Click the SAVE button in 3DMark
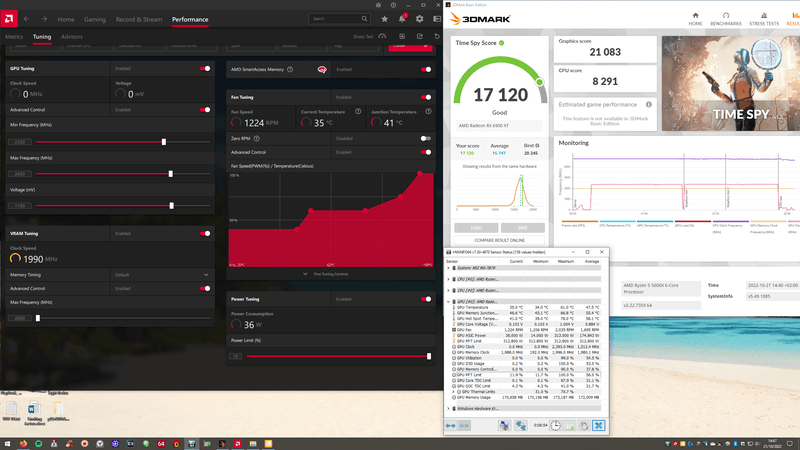 click(522, 228)
